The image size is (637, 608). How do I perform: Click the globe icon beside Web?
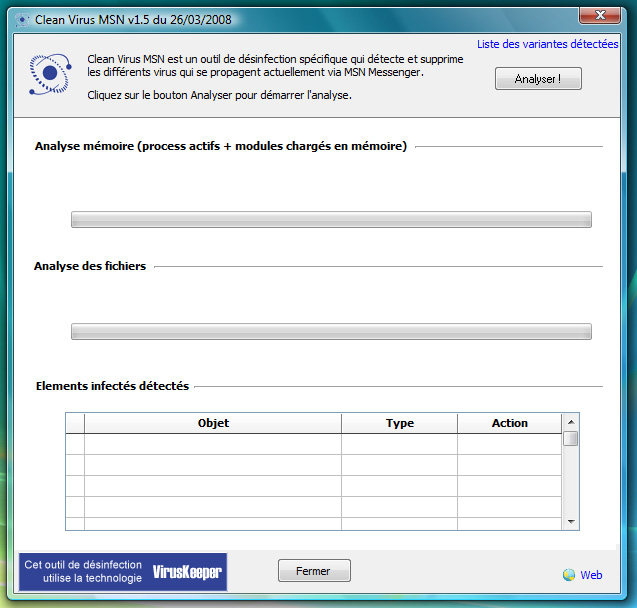[x=569, y=574]
